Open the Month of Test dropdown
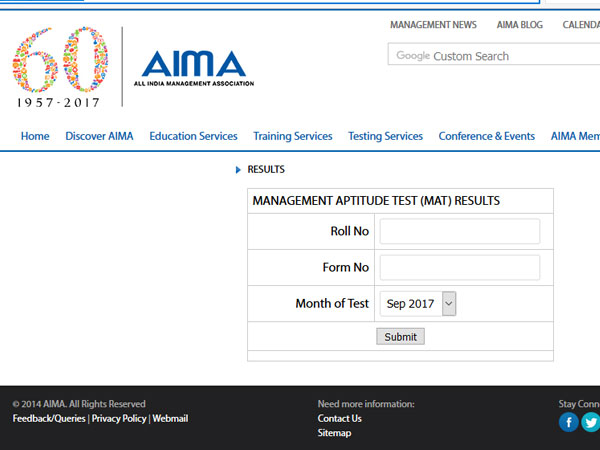 [419, 304]
